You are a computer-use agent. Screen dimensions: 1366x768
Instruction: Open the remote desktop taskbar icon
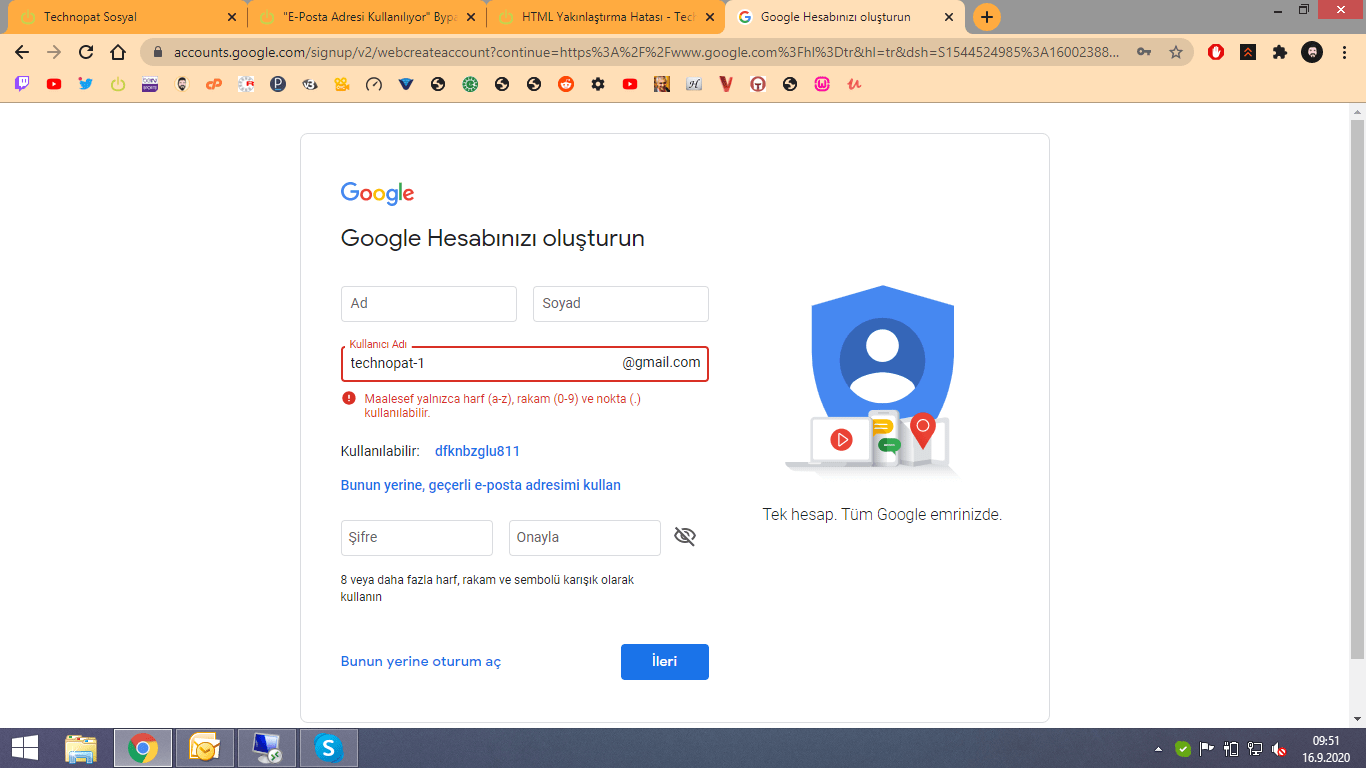(x=266, y=748)
